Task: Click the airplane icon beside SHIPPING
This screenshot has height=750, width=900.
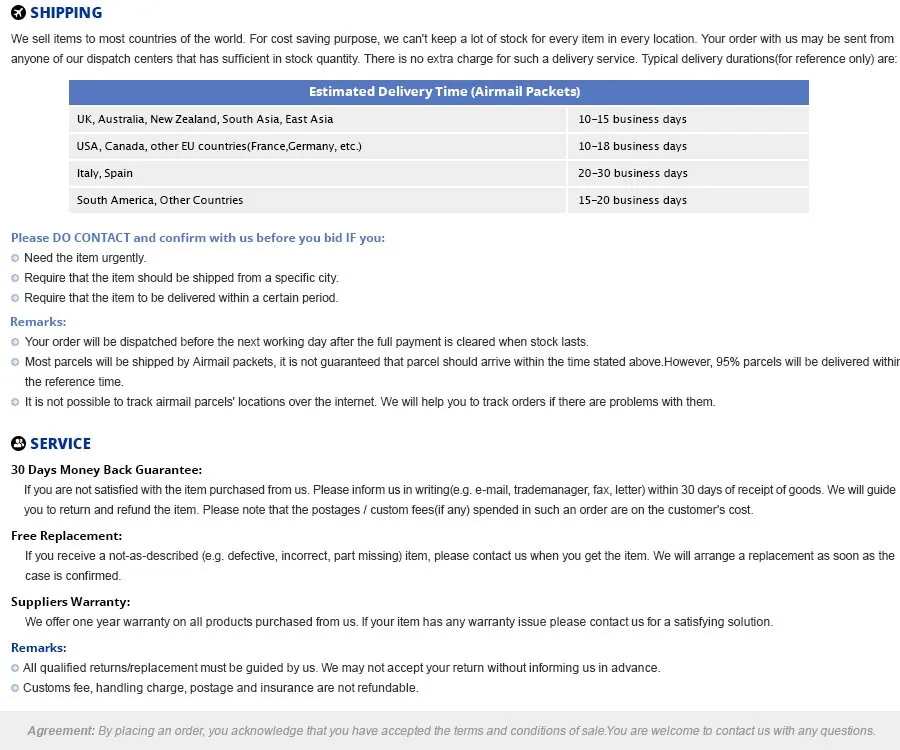Action: pyautogui.click(x=18, y=12)
